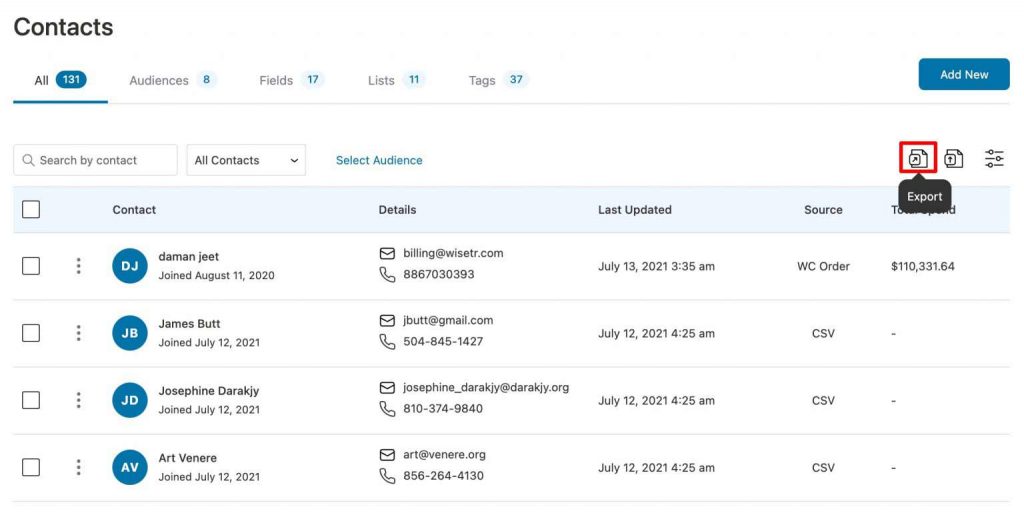
Task: Click CSV source in James Butt row
Action: pos(823,334)
